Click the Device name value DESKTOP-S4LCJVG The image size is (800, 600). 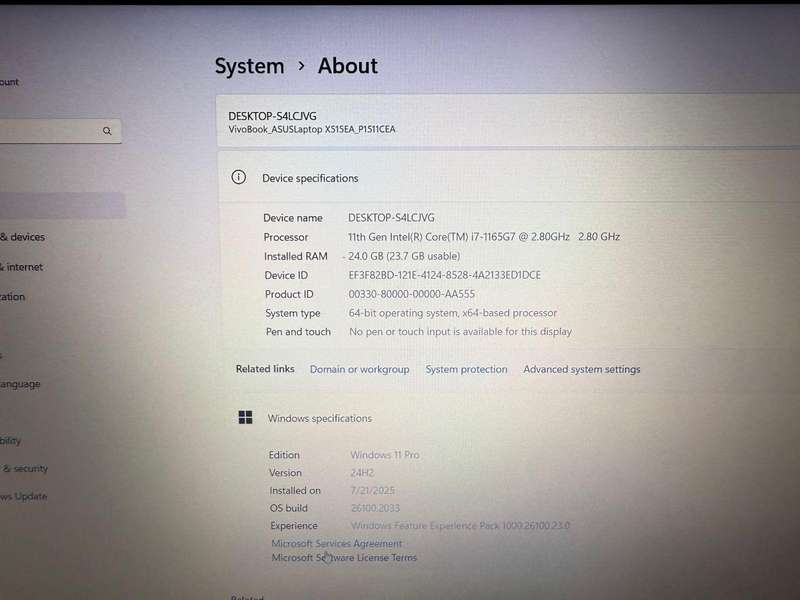coord(391,217)
